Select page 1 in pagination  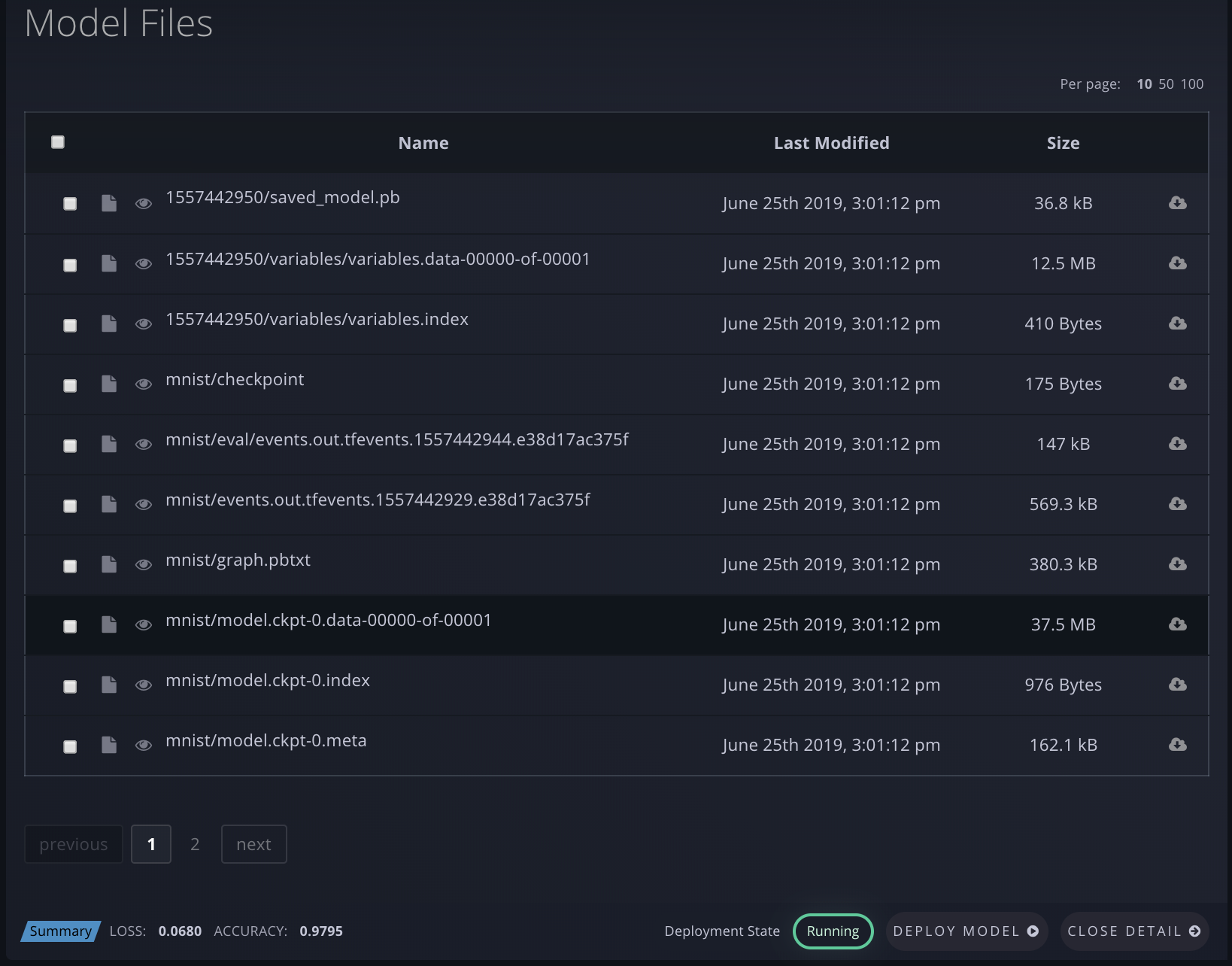(151, 844)
